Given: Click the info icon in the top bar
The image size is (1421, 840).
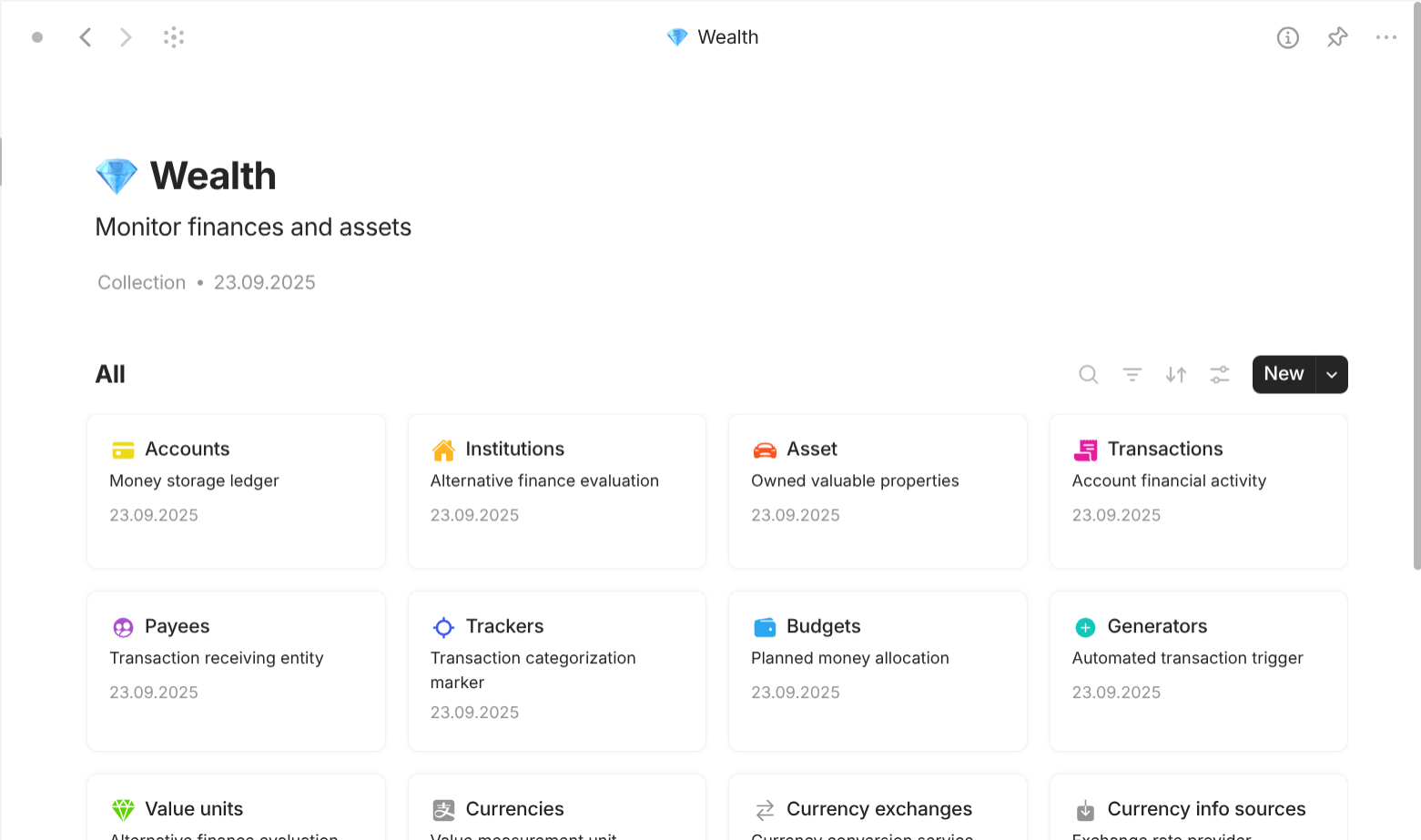Looking at the screenshot, I should point(1288,37).
